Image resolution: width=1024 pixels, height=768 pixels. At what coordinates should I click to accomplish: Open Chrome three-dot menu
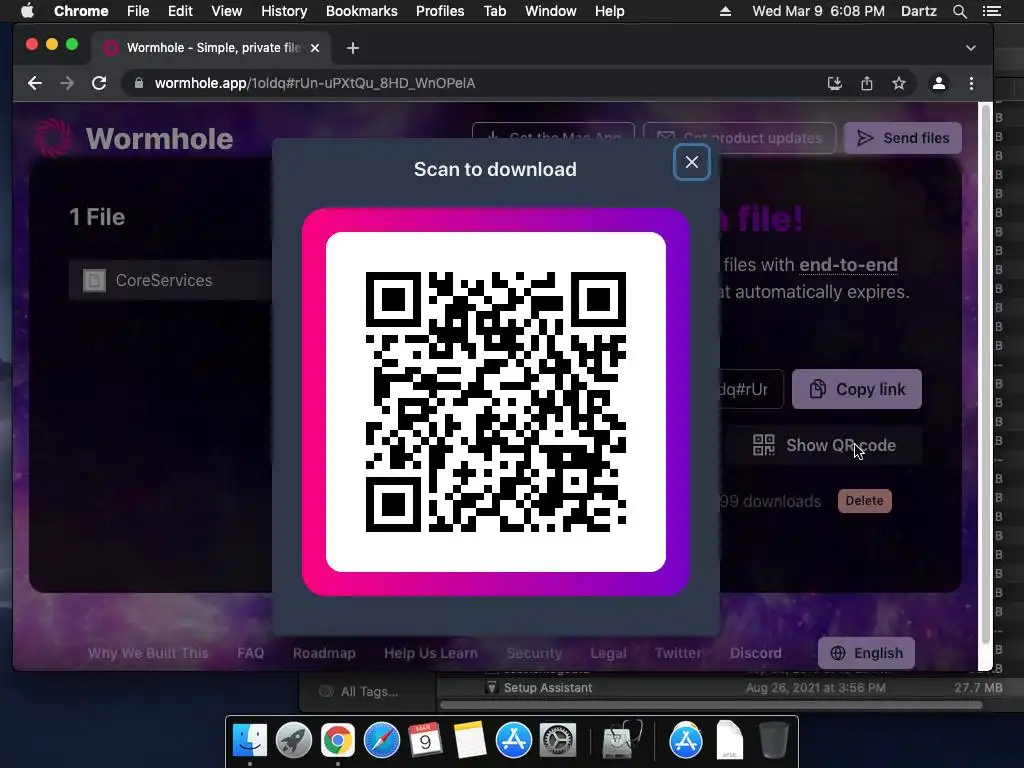(x=971, y=83)
